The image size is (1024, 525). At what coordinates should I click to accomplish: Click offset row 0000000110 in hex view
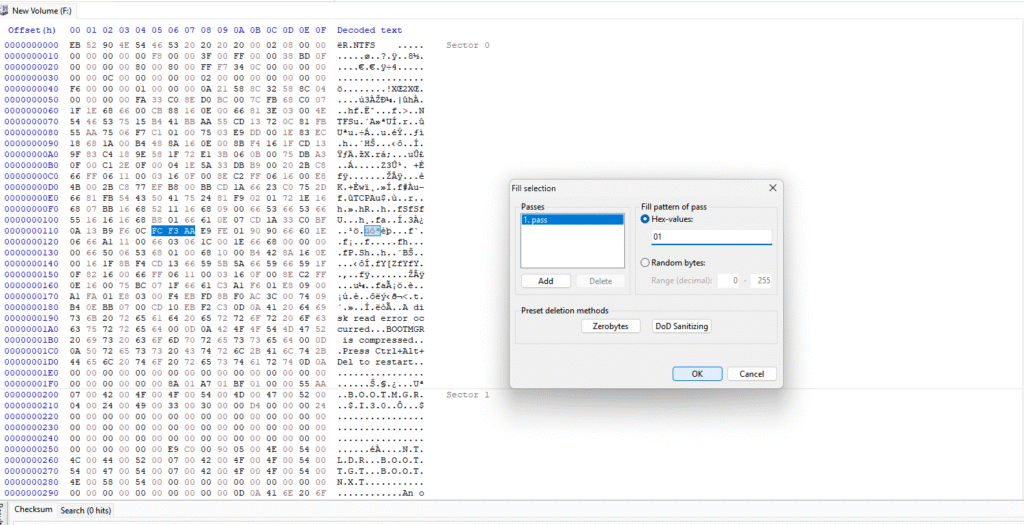[31, 231]
